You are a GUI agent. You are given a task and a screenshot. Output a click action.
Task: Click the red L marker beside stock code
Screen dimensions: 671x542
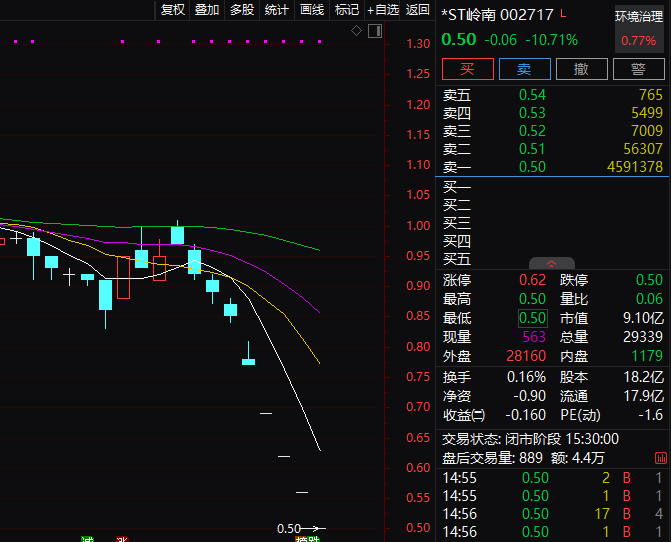coord(563,14)
